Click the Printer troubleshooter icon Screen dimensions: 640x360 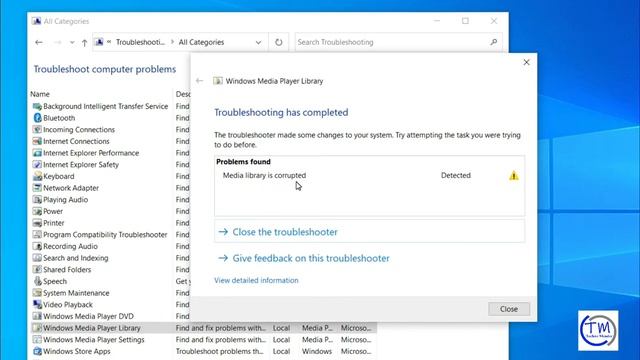point(37,223)
